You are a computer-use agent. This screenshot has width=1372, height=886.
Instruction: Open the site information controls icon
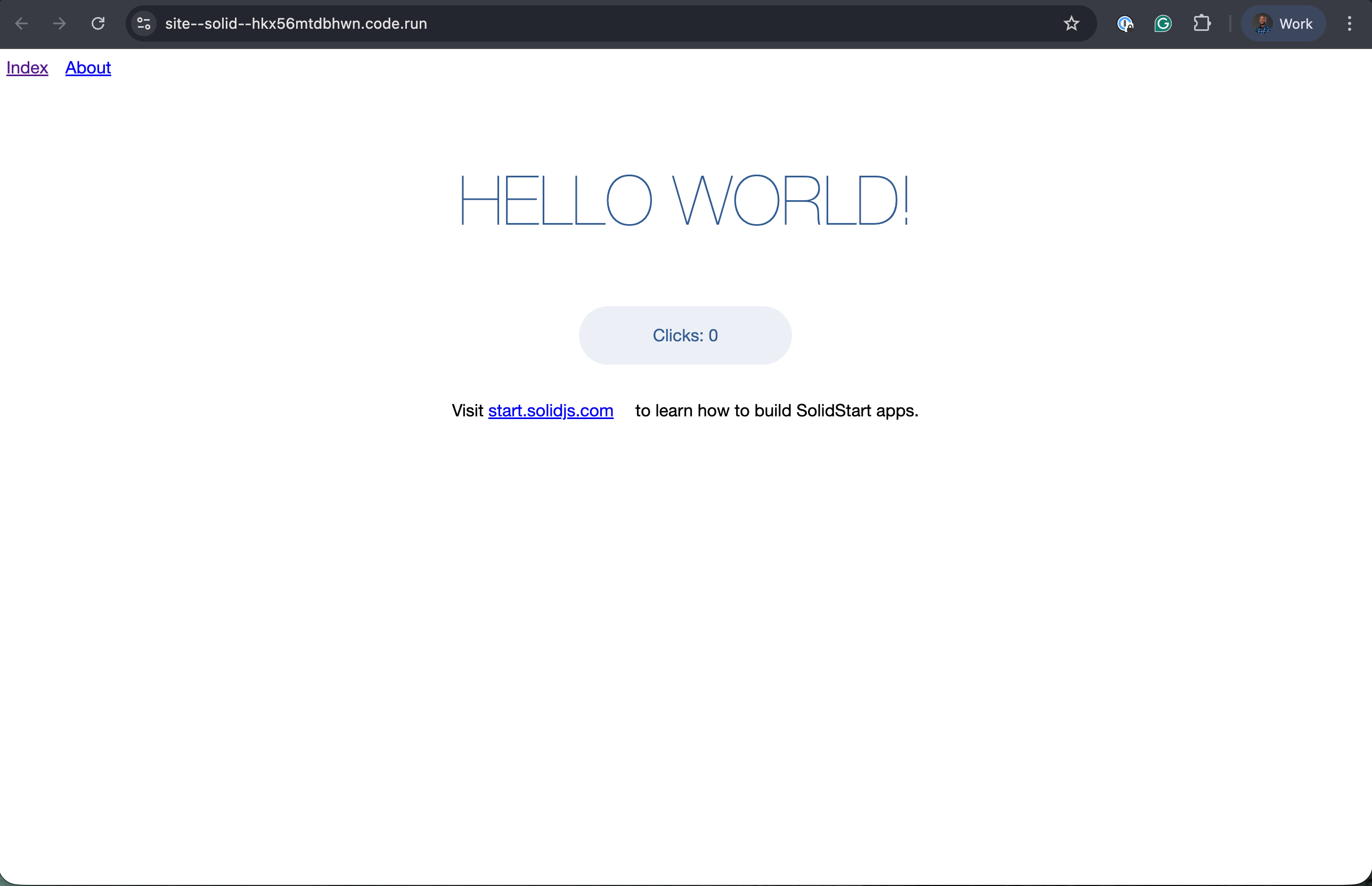pos(144,23)
